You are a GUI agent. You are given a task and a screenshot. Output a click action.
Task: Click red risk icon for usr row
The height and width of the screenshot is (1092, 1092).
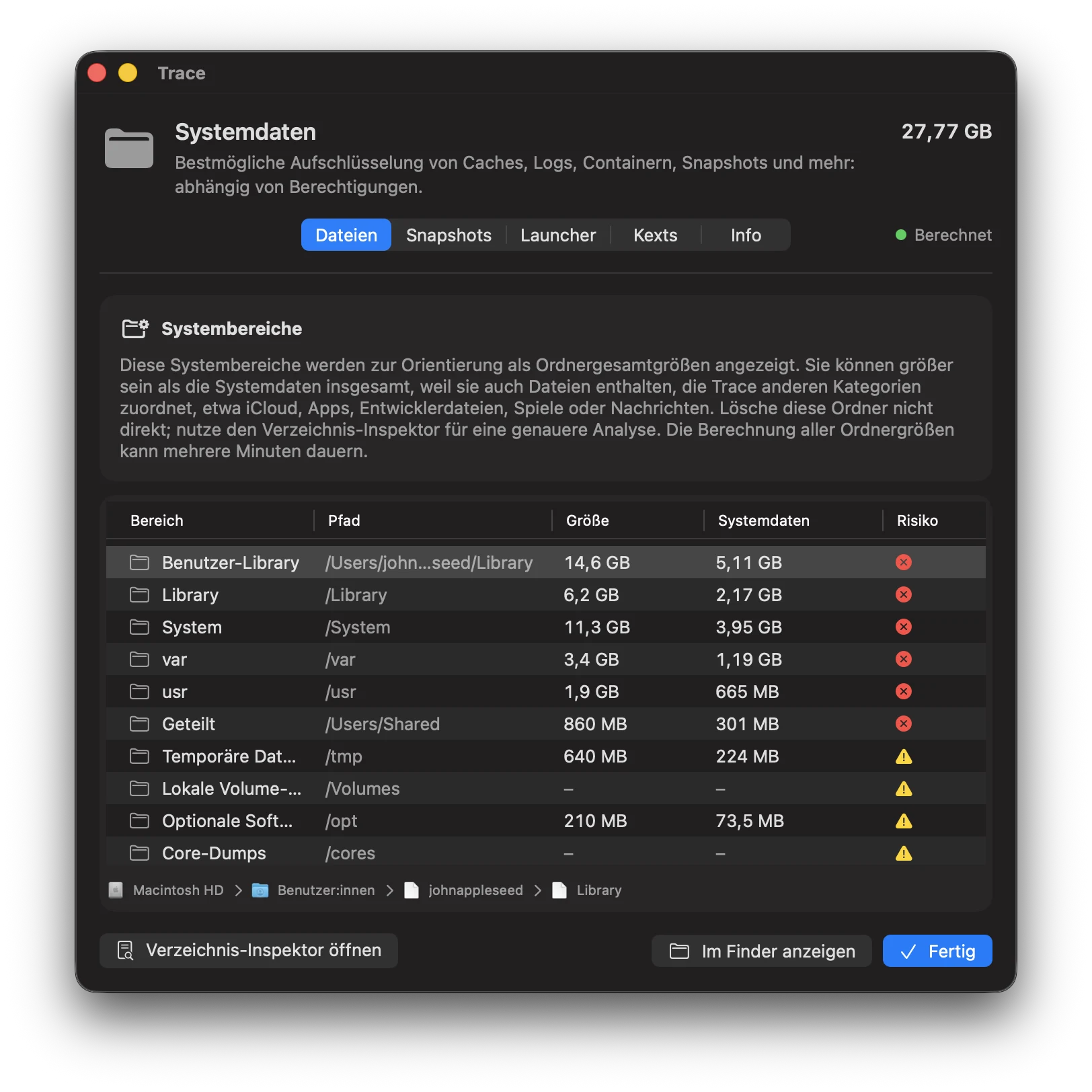point(904,691)
